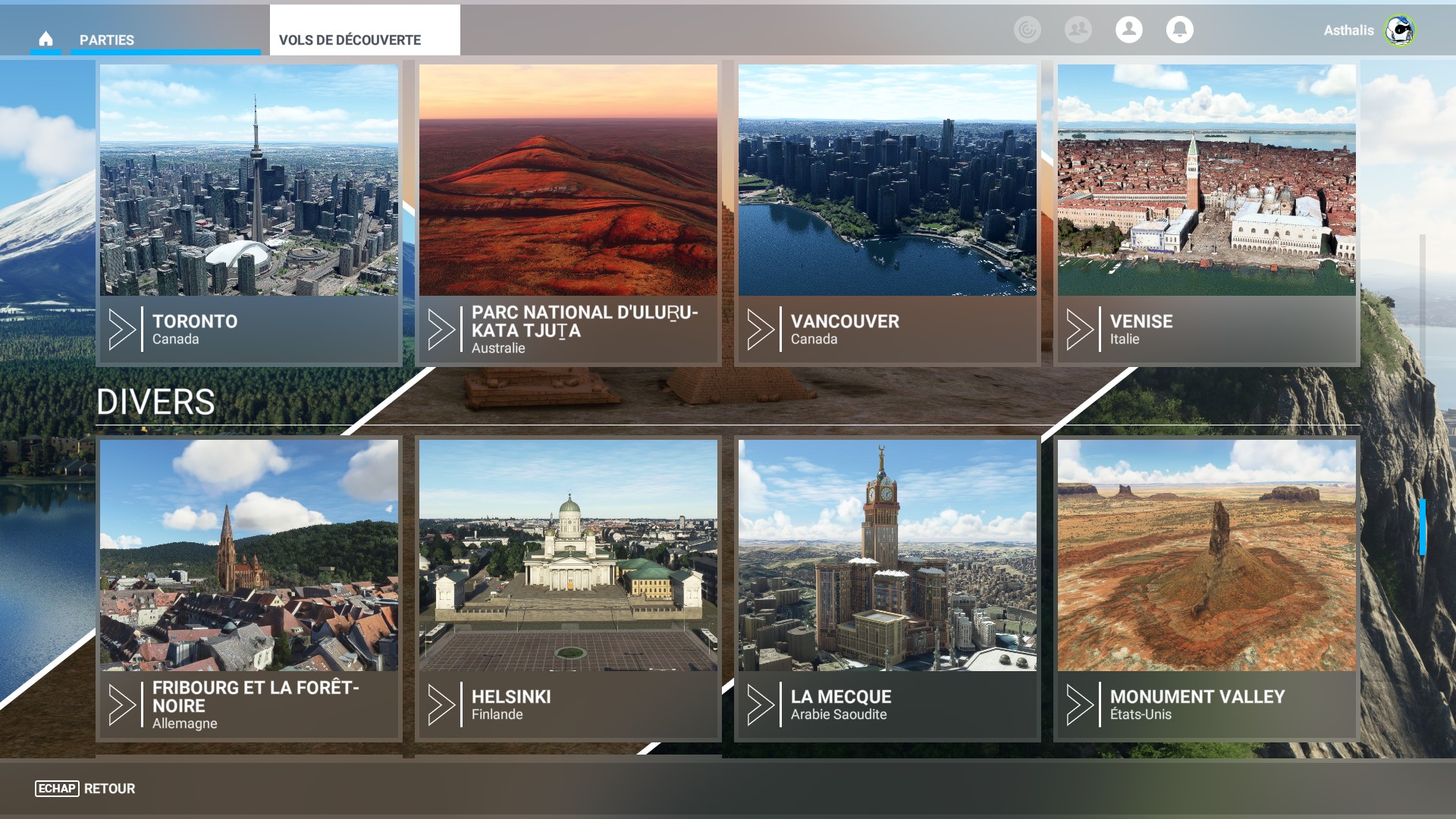Open the notifications bell icon
This screenshot has width=1456, height=819.
coord(1179,30)
